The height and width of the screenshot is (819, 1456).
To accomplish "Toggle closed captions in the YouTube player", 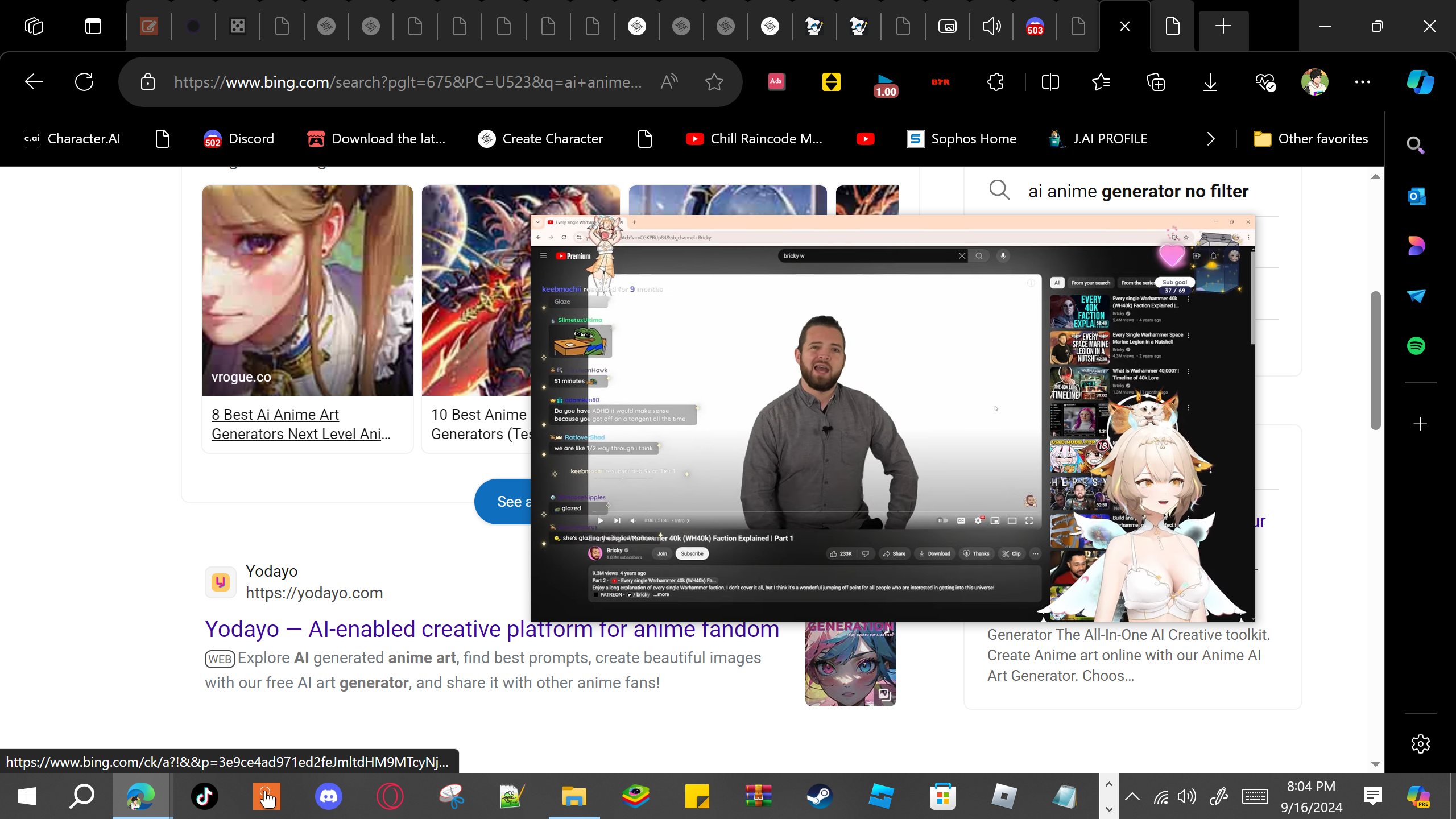I will 961,520.
